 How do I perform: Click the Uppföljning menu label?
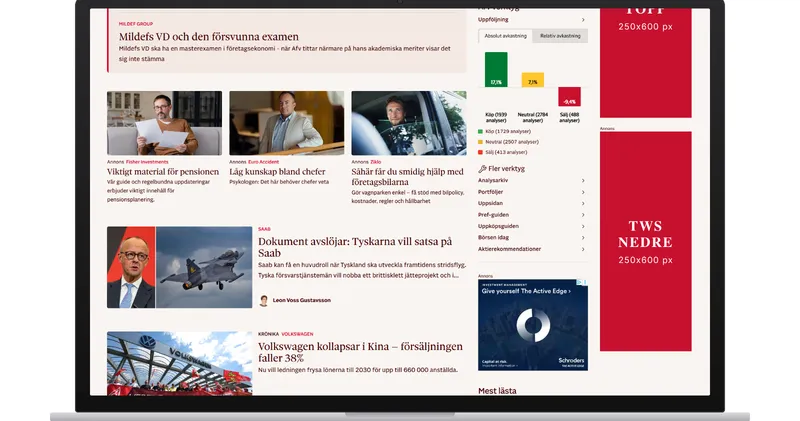pyautogui.click(x=493, y=20)
